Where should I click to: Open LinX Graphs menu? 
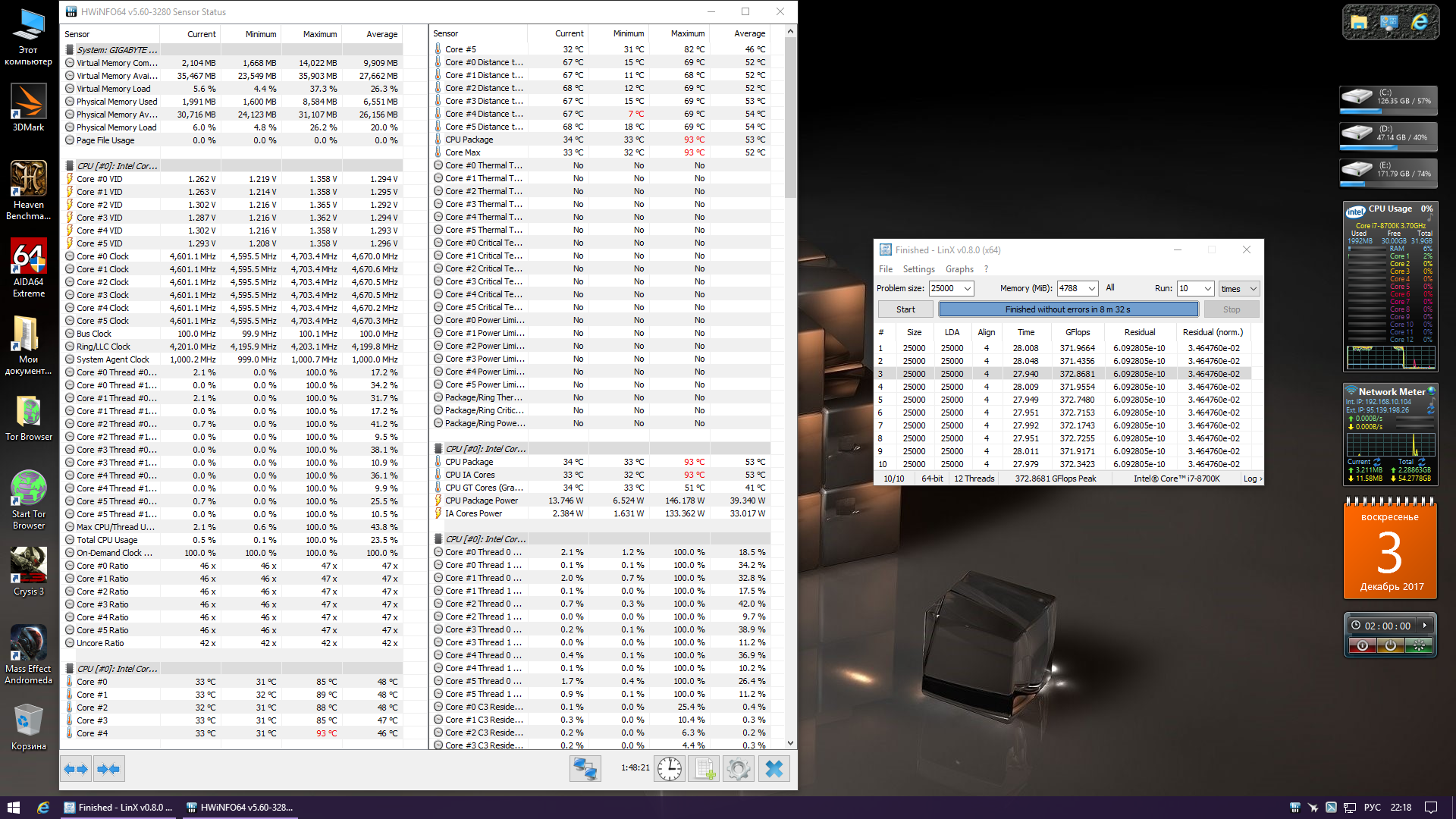pyautogui.click(x=959, y=269)
